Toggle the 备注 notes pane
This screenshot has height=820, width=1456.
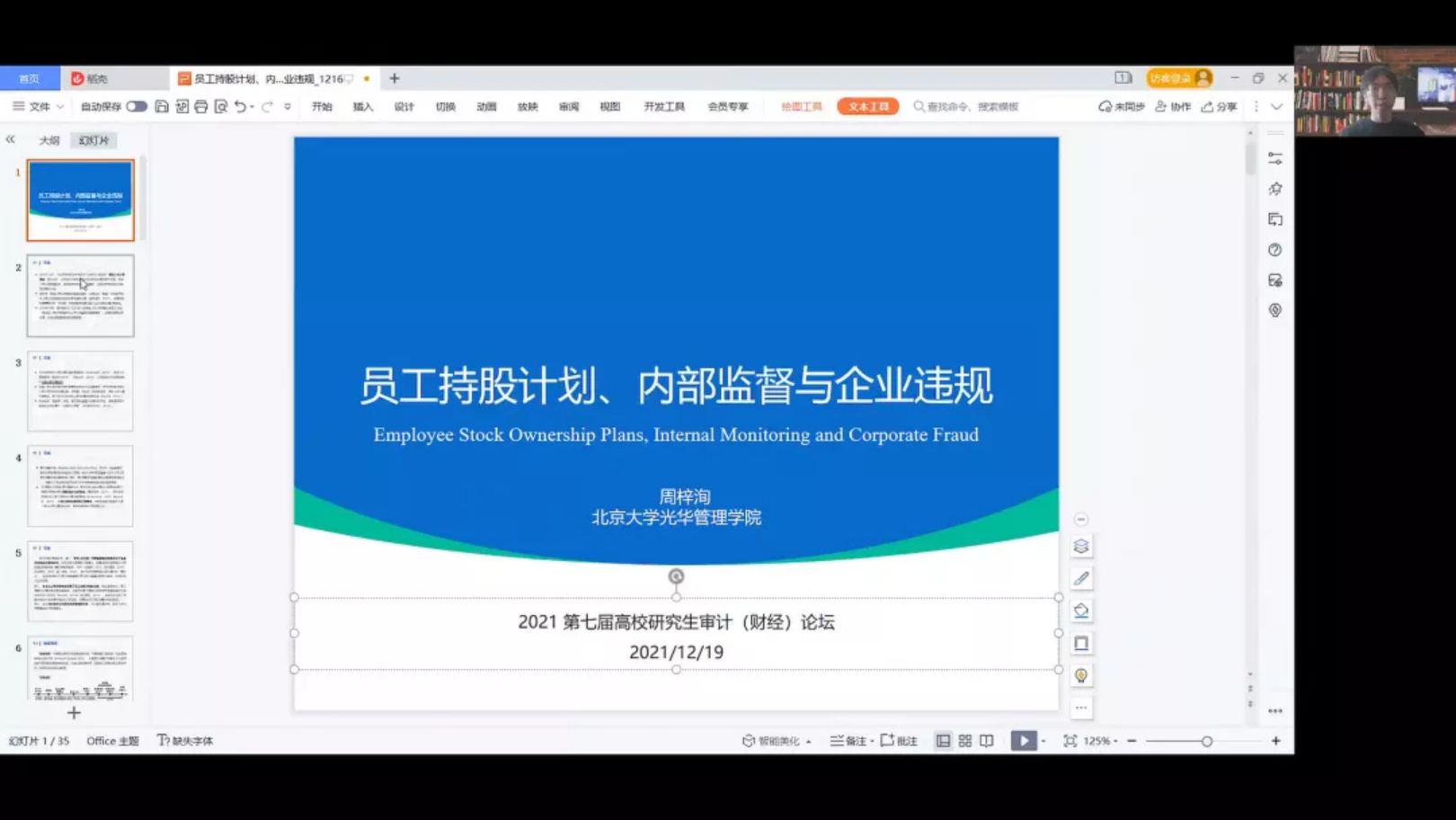point(849,741)
